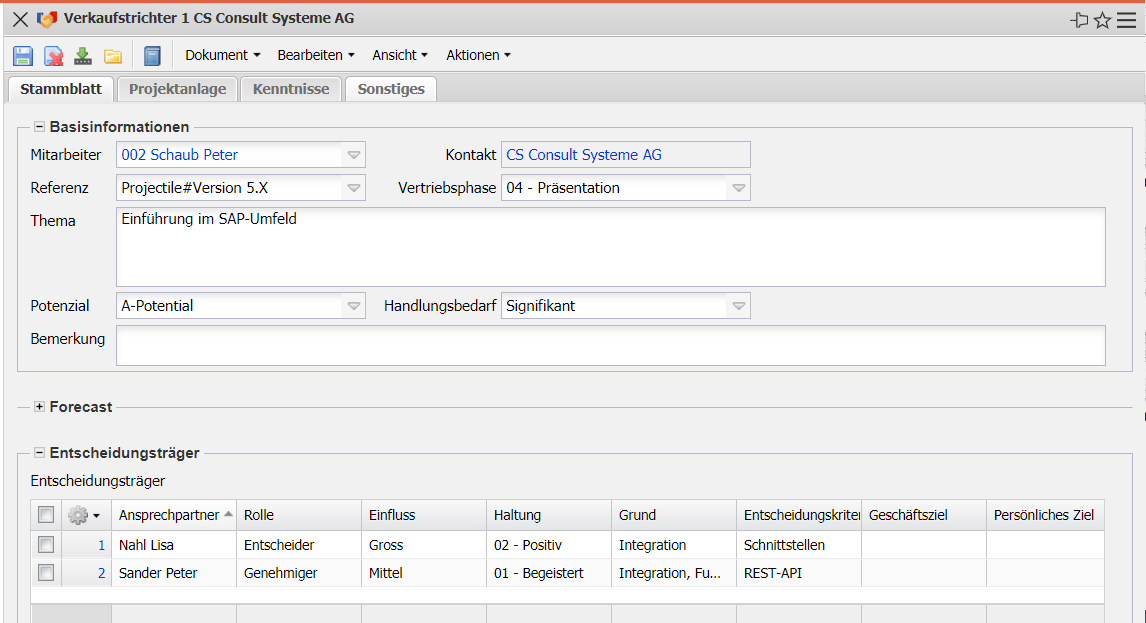Click the document icon with red X
This screenshot has height=623, width=1146.
(53, 56)
